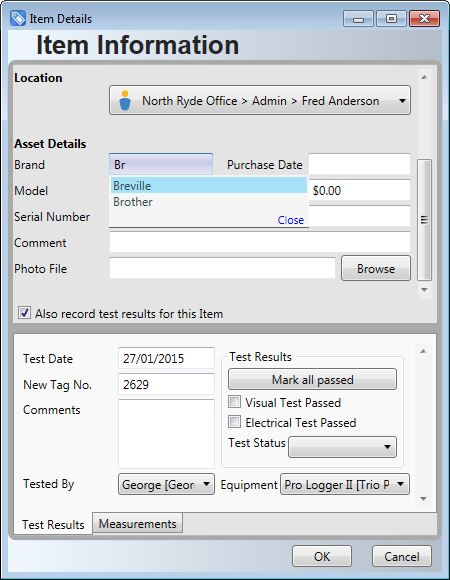Click the Purchase Date input field

(x=359, y=164)
